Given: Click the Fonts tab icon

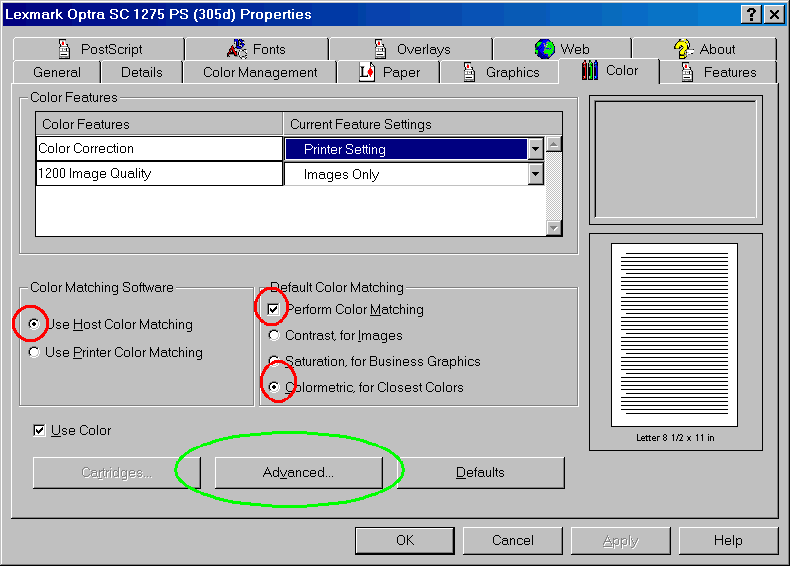Looking at the screenshot, I should (x=237, y=49).
